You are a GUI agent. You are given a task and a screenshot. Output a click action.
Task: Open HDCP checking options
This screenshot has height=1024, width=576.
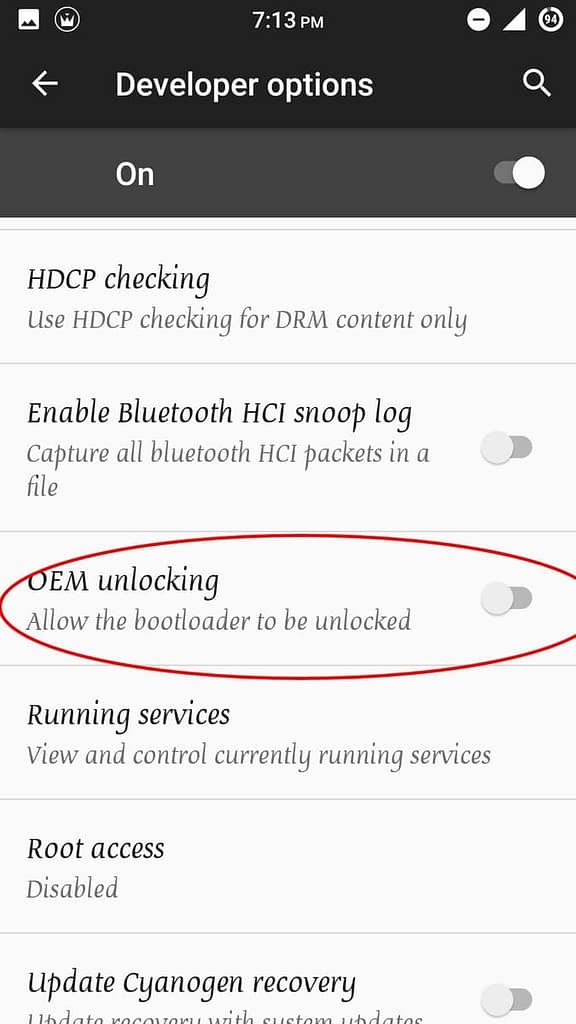tap(288, 296)
